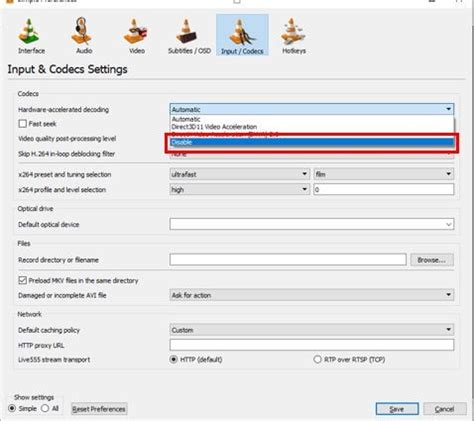Open the Video preferences cone icon

[136, 36]
